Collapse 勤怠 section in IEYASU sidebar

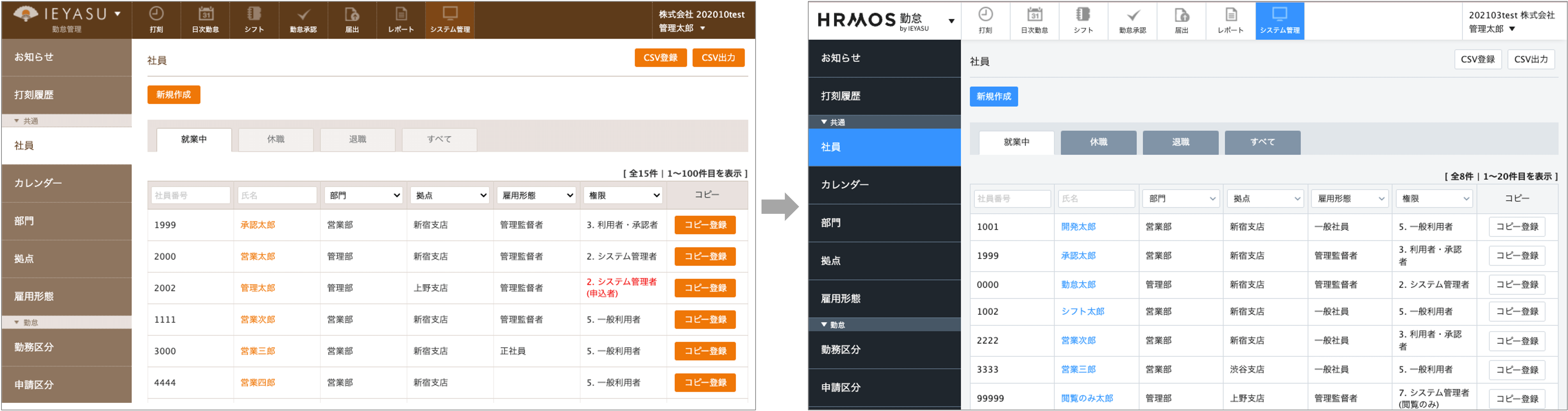tap(66, 322)
